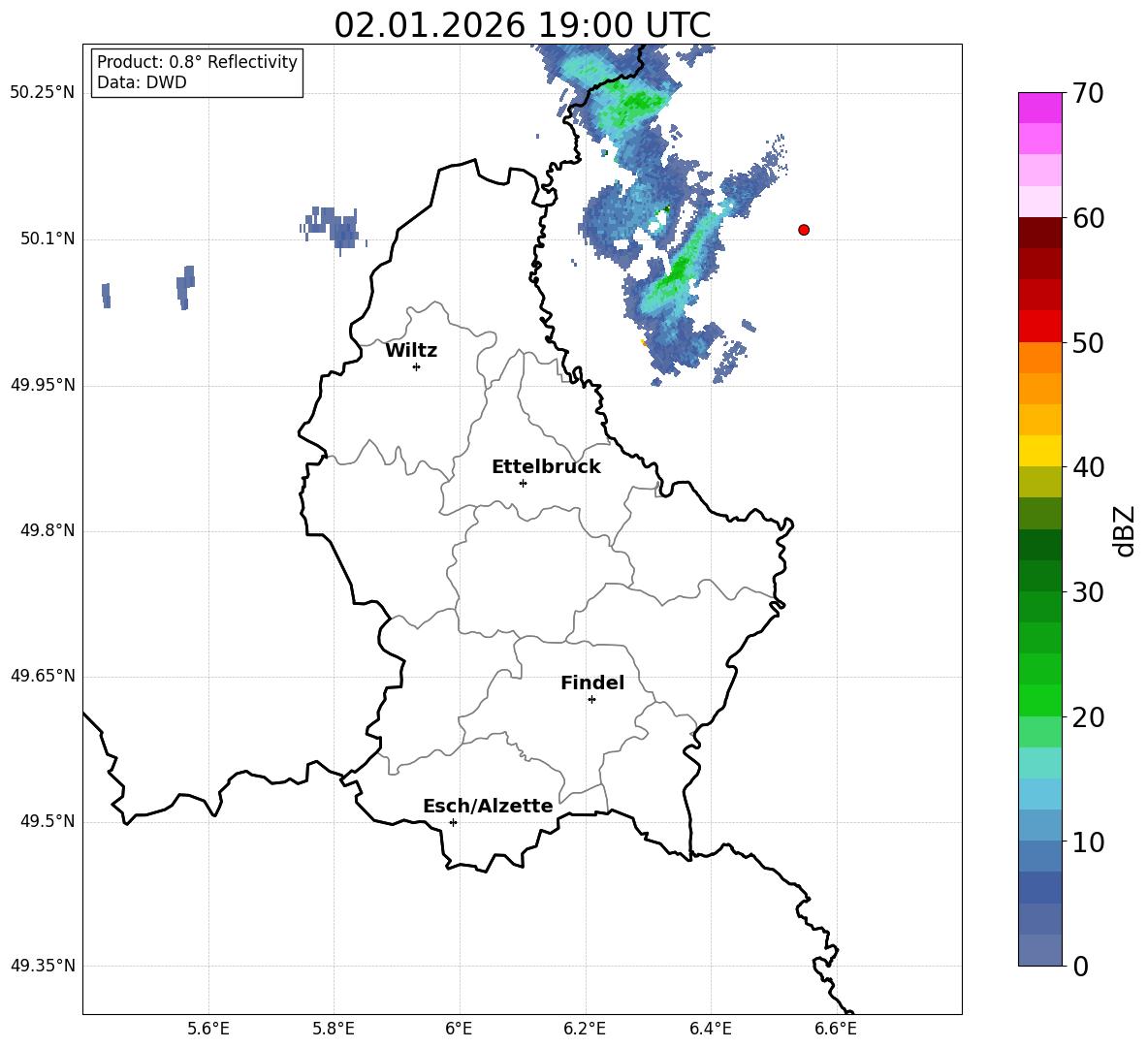Screen dimensions: 1148x1048
Task: Click the 49.8°N latitude tick label
Action: (48, 530)
